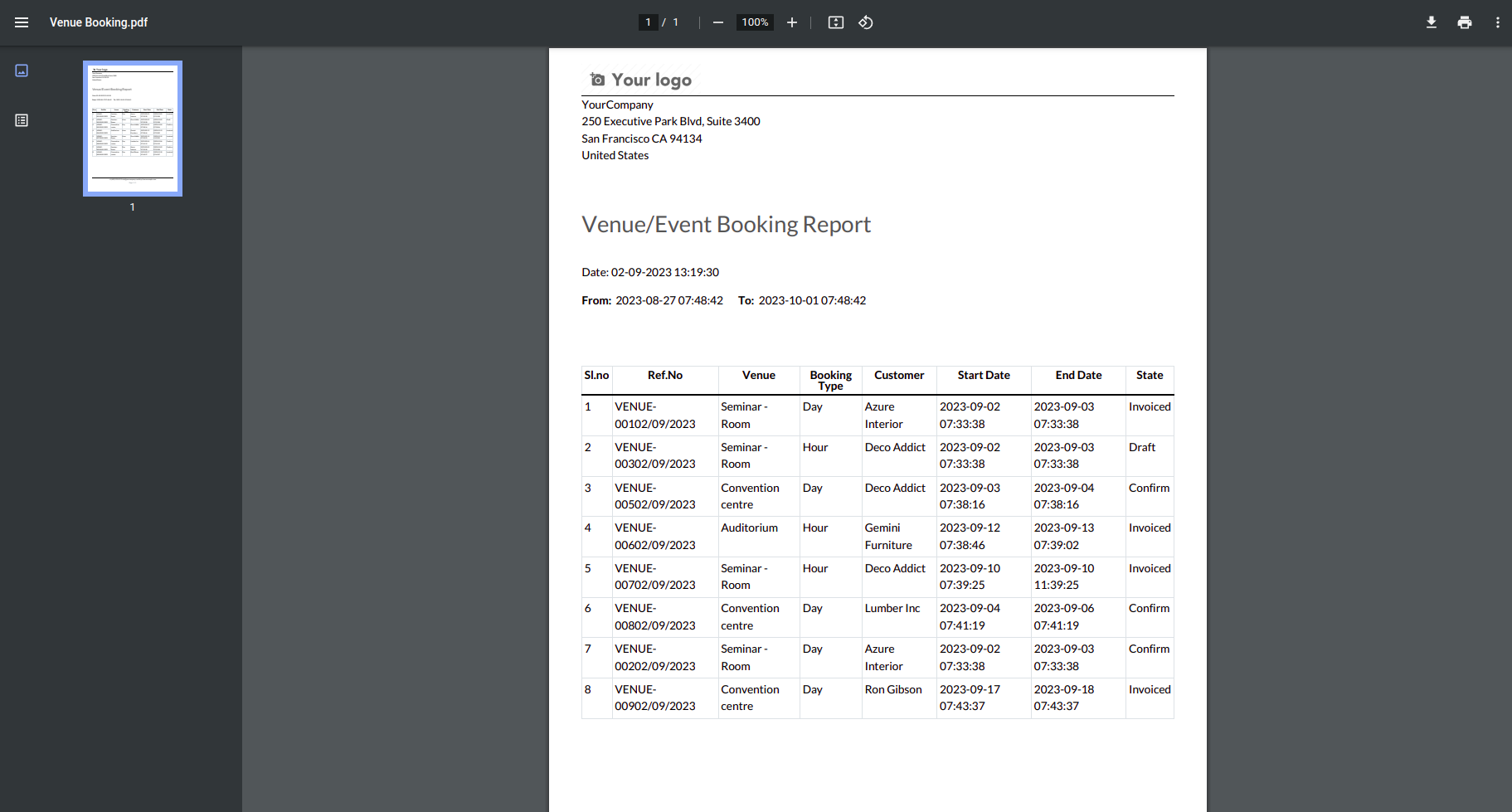
Task: Show document outline in sidebar
Action: tap(22, 120)
